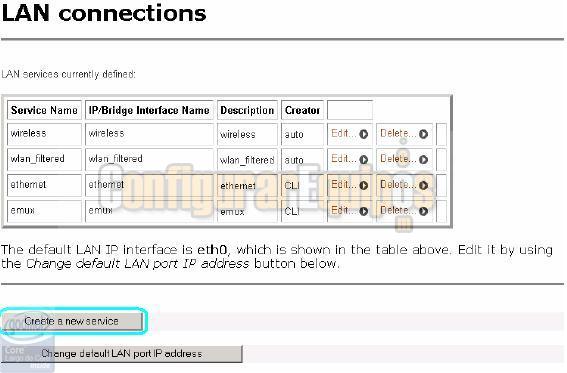This screenshot has width=567, height=373.
Task: Click wlan_filtered in Service Name column
Action: click(x=38, y=159)
